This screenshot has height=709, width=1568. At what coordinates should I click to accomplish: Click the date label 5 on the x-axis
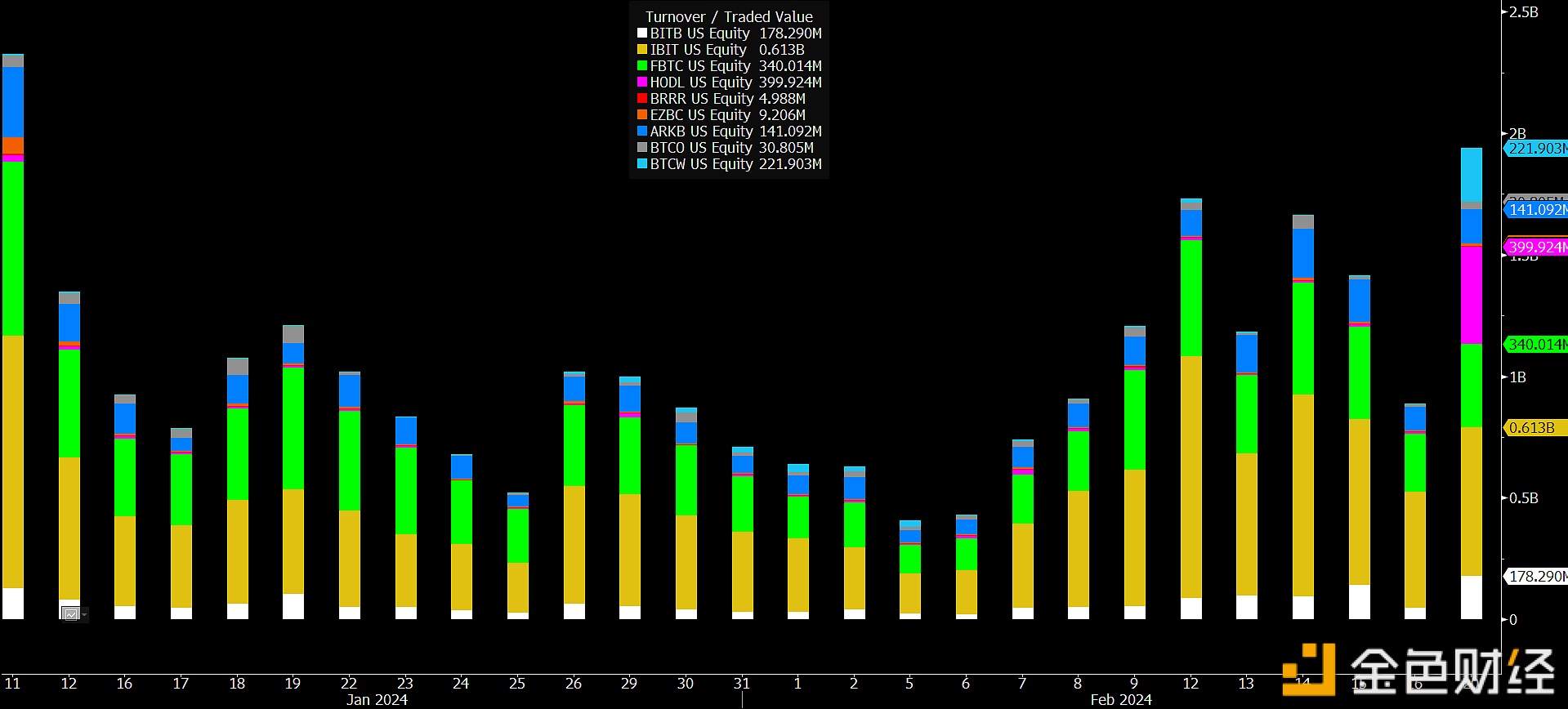(909, 684)
